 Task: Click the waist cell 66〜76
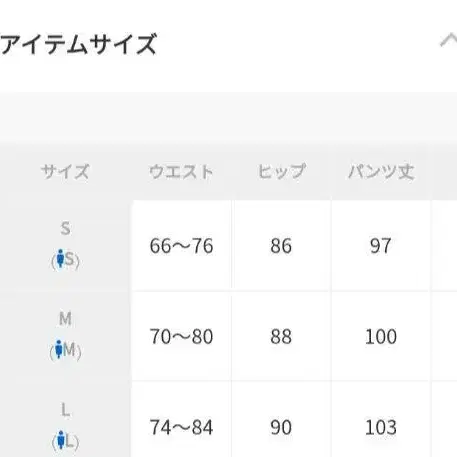(182, 246)
